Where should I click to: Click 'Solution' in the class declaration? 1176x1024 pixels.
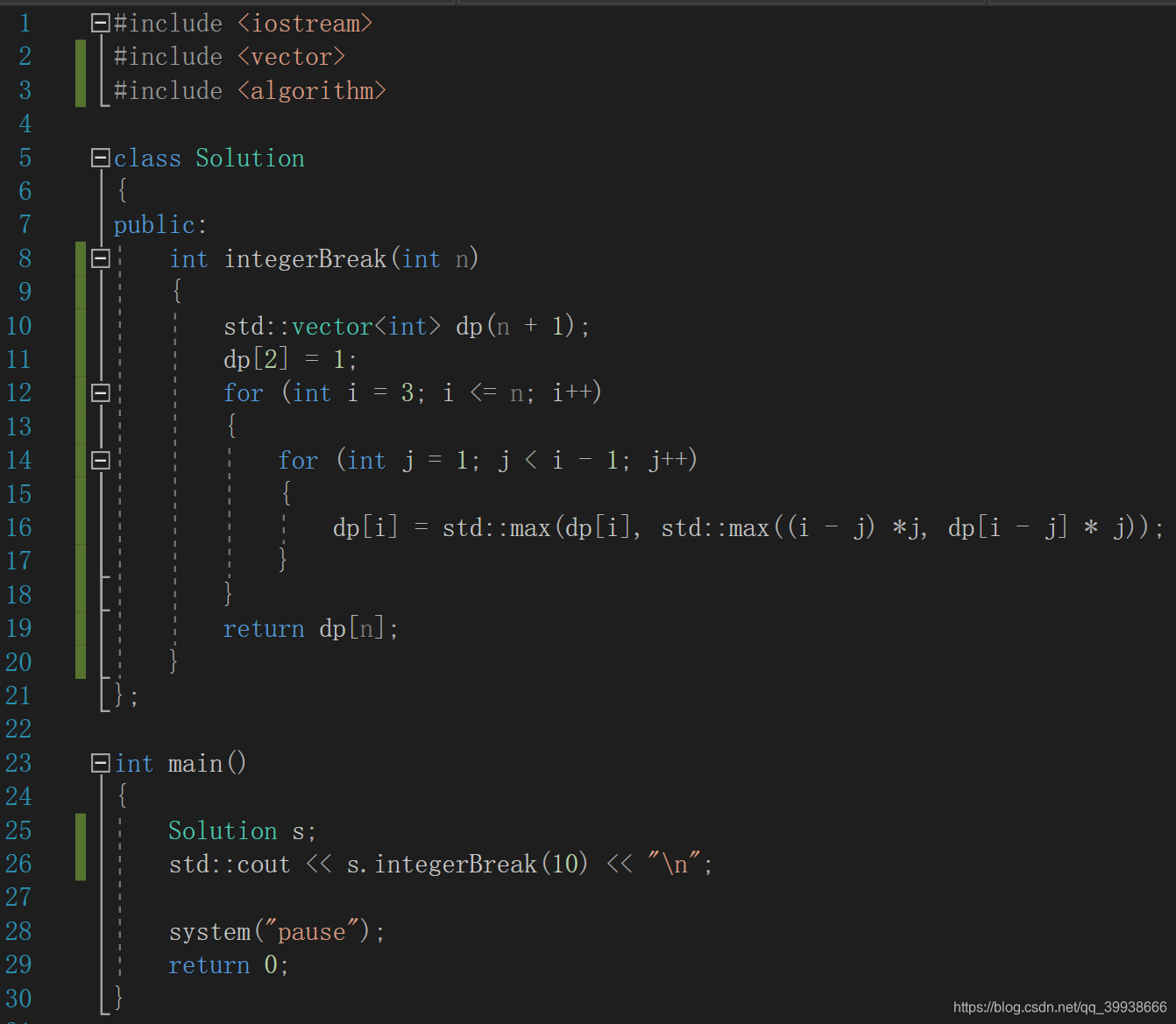(250, 159)
